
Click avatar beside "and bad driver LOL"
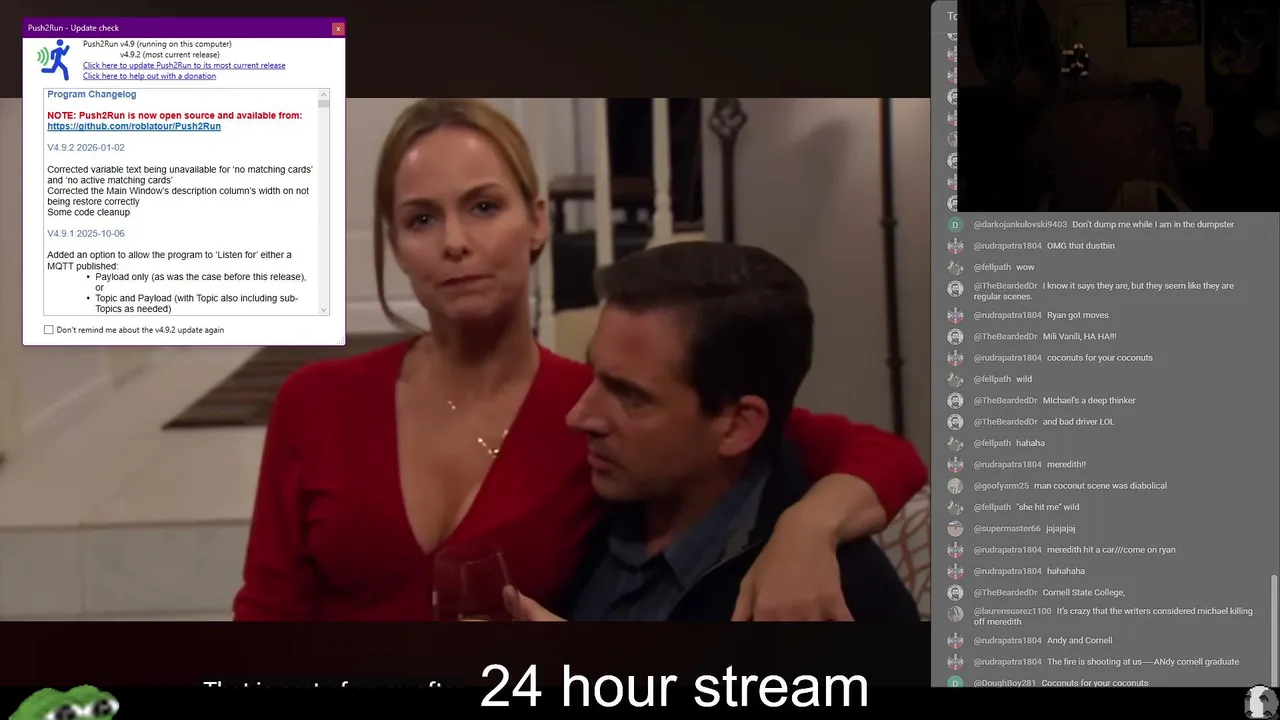tap(955, 422)
